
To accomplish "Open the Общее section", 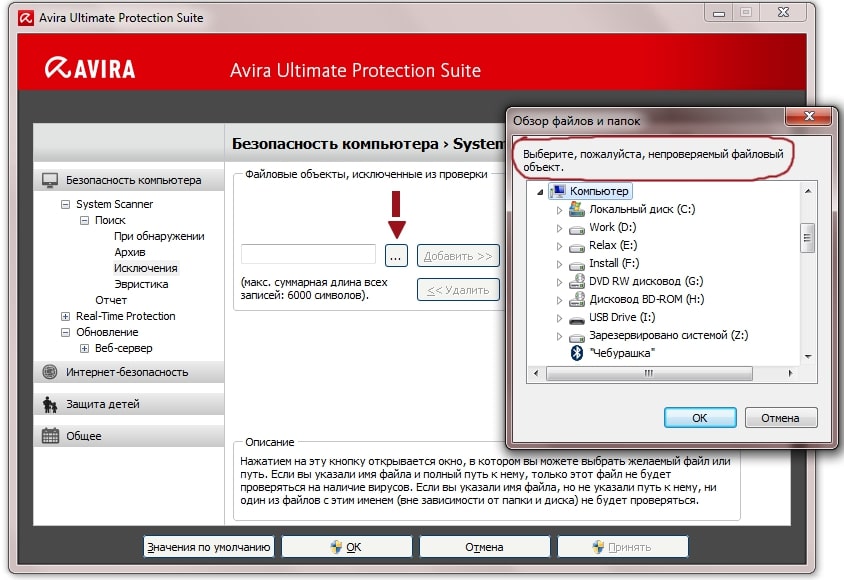I will pyautogui.click(x=129, y=436).
